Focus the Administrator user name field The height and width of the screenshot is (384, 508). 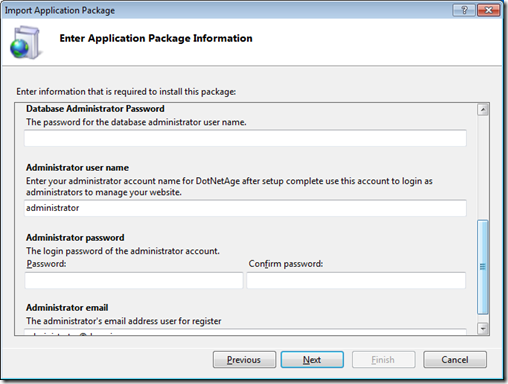point(245,208)
